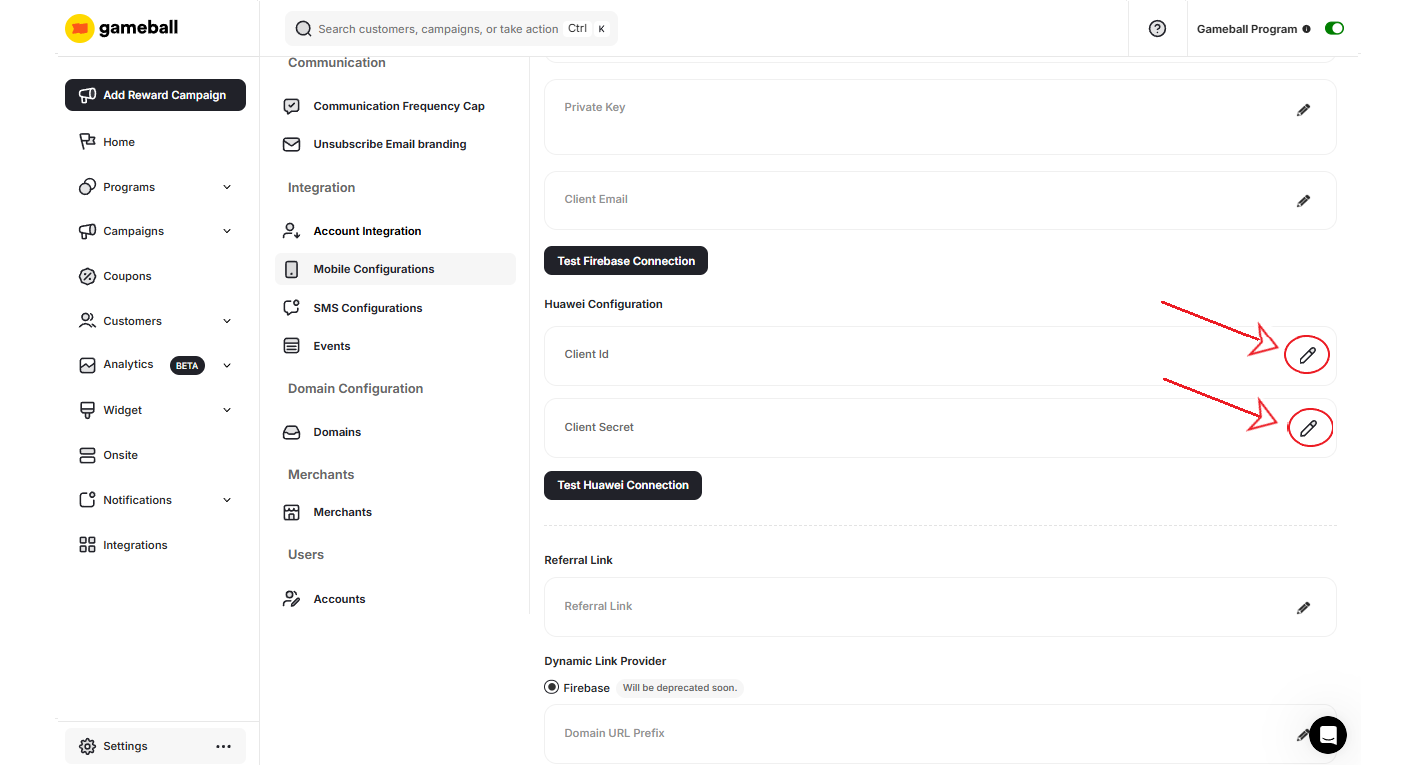The height and width of the screenshot is (765, 1416).
Task: Select the Events list icon
Action: 291,345
